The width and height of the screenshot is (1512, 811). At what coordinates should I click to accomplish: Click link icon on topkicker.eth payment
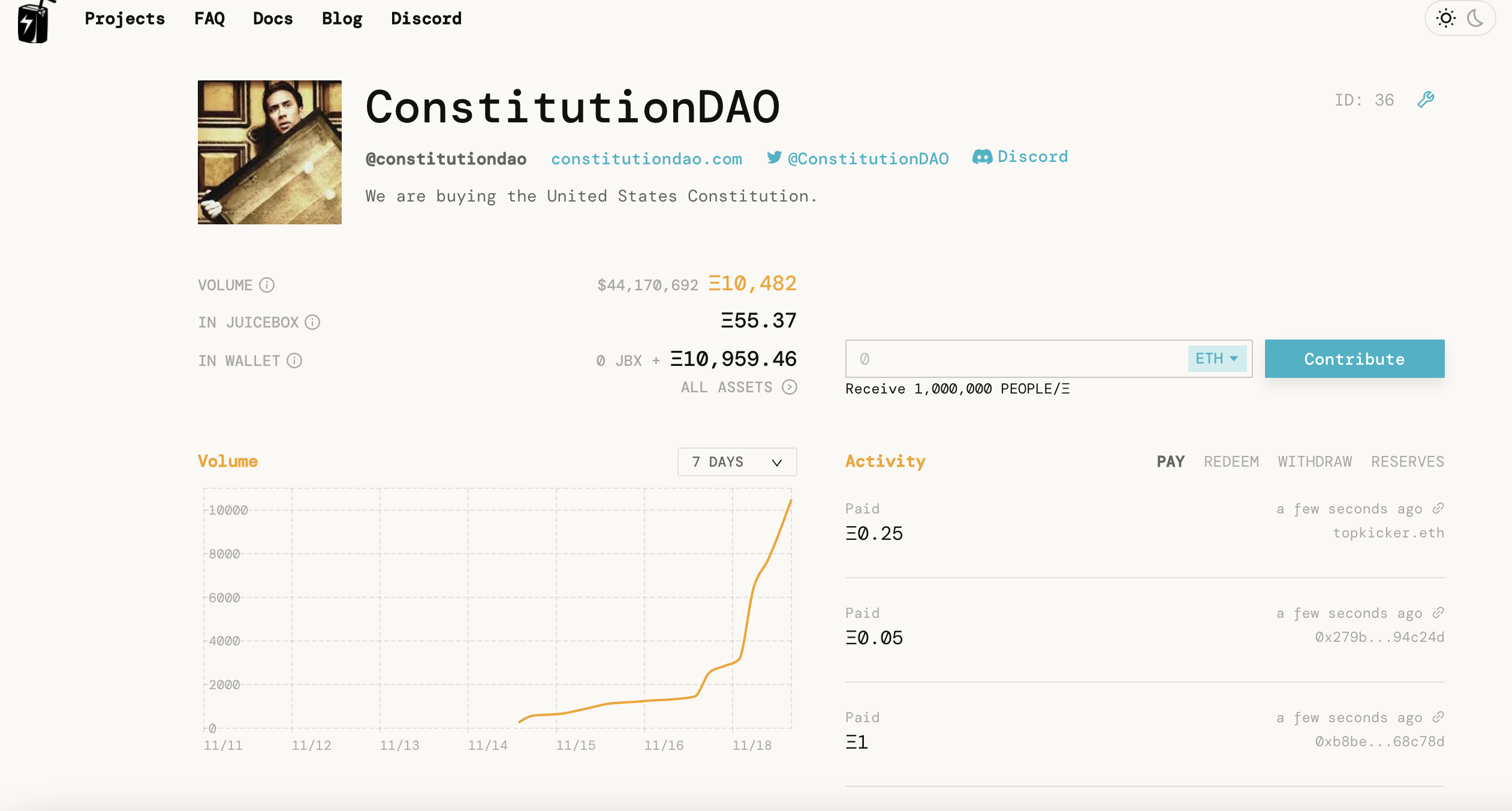tap(1438, 509)
